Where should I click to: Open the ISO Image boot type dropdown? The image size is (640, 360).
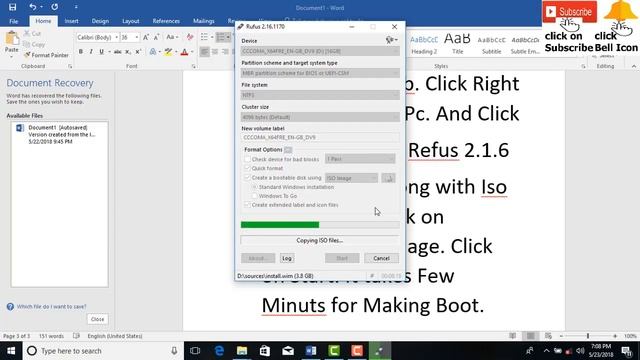point(351,178)
